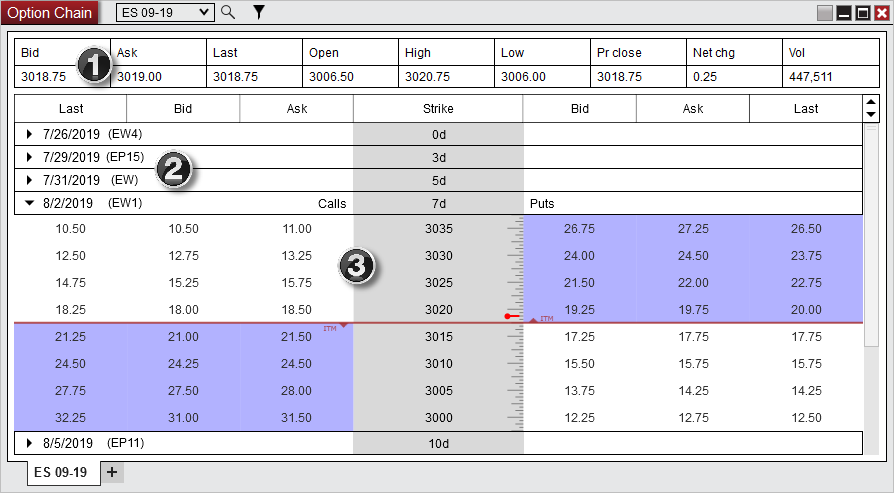Screen dimensions: 894x493
Task: Expand the 7/26/2019 (EW4) expiration
Action: [30, 134]
